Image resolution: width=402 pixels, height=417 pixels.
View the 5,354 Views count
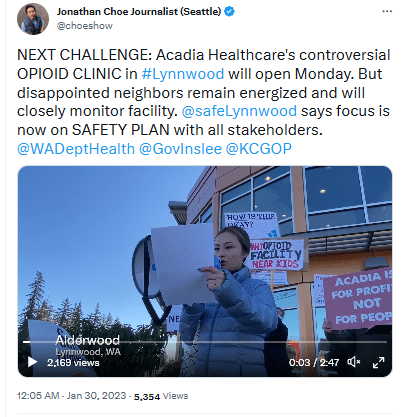tap(161, 396)
